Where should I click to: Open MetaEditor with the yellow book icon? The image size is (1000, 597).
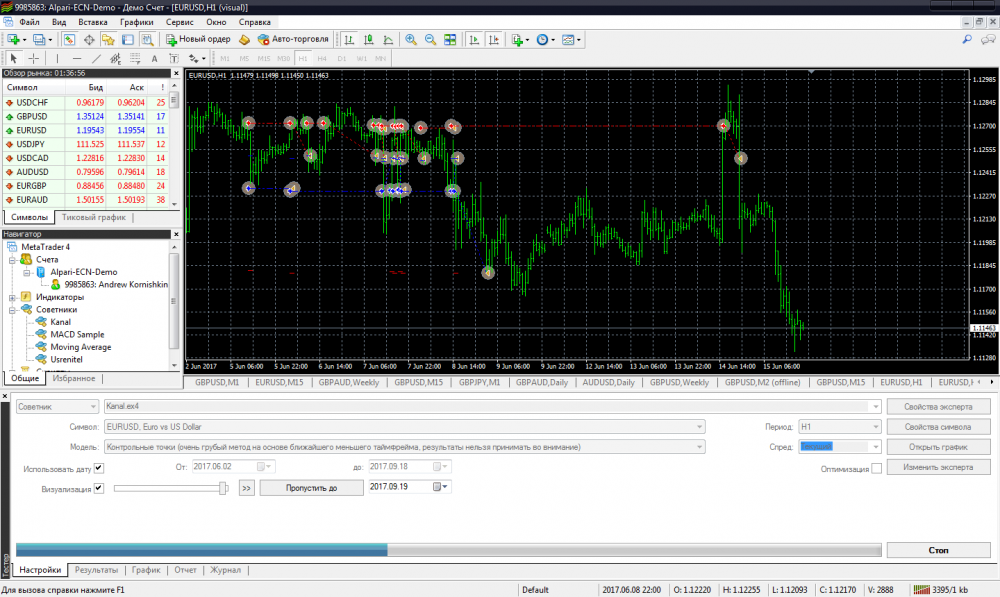(244, 40)
